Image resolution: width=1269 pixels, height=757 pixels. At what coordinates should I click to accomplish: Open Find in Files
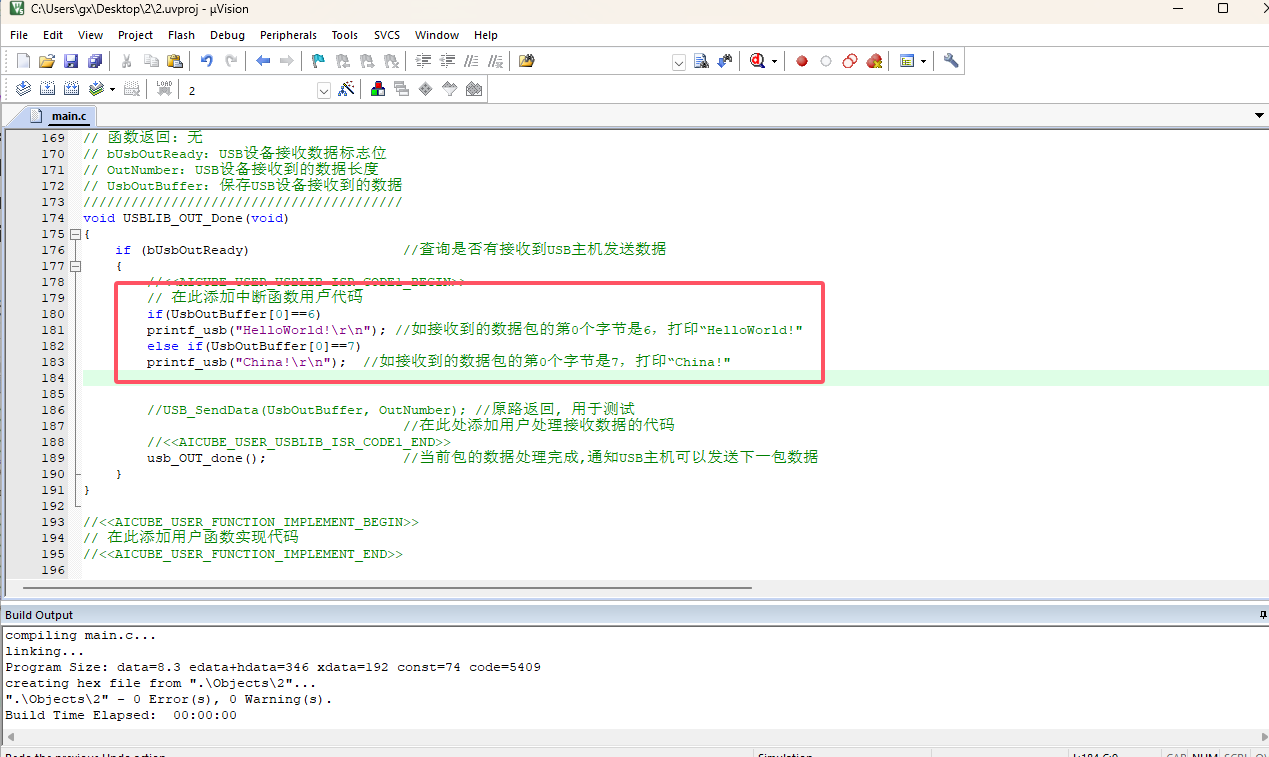pos(527,61)
